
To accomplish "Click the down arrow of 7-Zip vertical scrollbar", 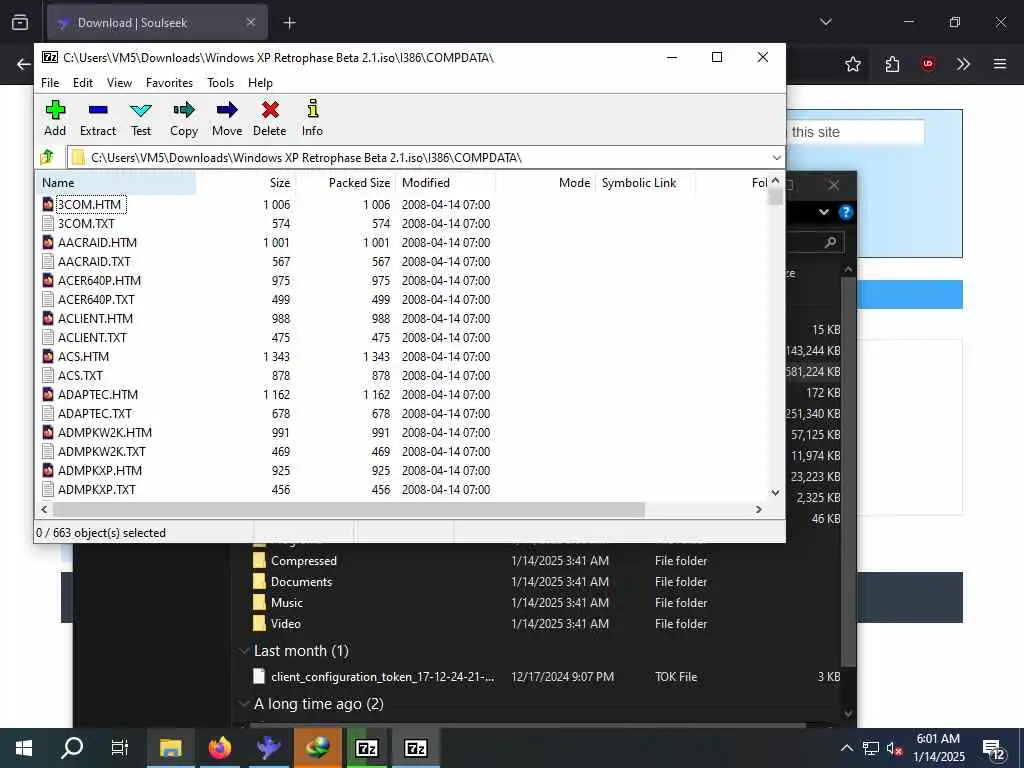I will 775,493.
